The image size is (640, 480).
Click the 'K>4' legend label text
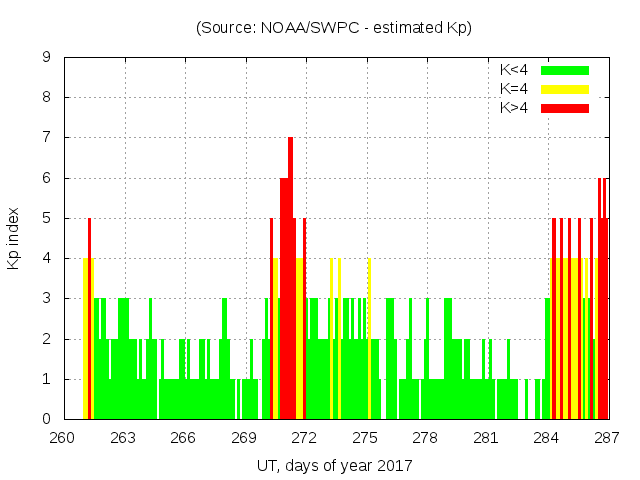pos(515,107)
